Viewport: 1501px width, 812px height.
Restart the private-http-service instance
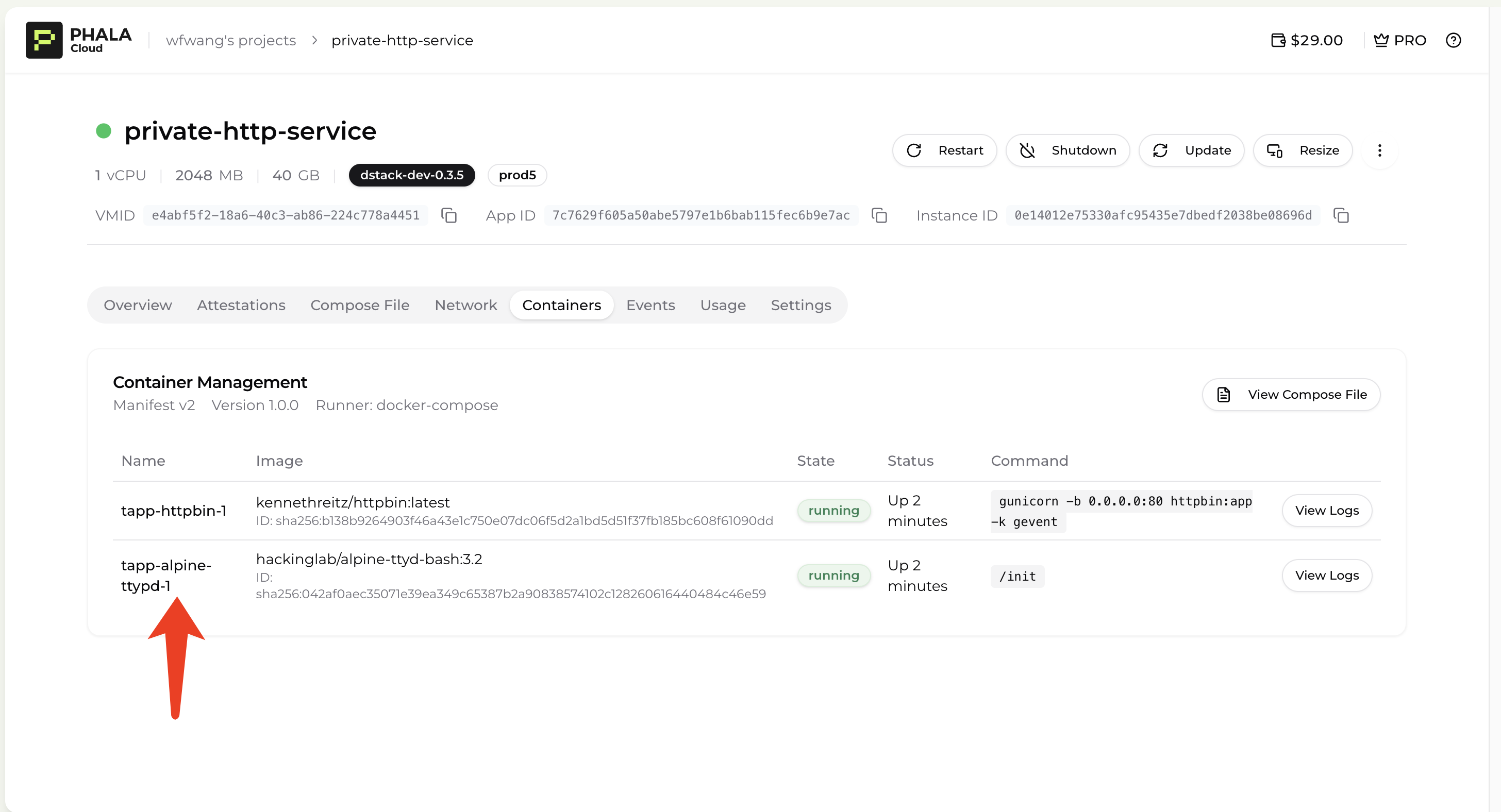pyautogui.click(x=944, y=150)
